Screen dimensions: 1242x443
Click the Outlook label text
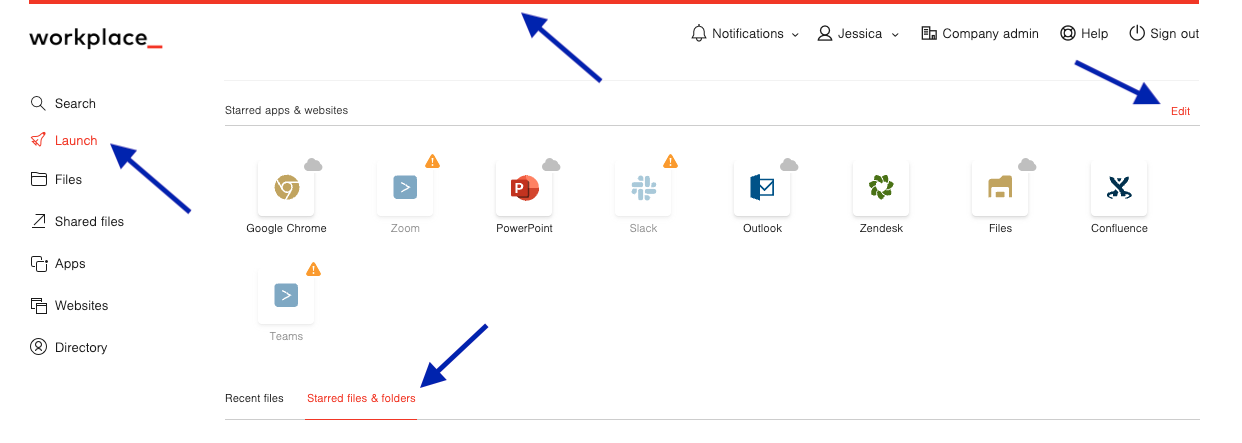coord(762,228)
